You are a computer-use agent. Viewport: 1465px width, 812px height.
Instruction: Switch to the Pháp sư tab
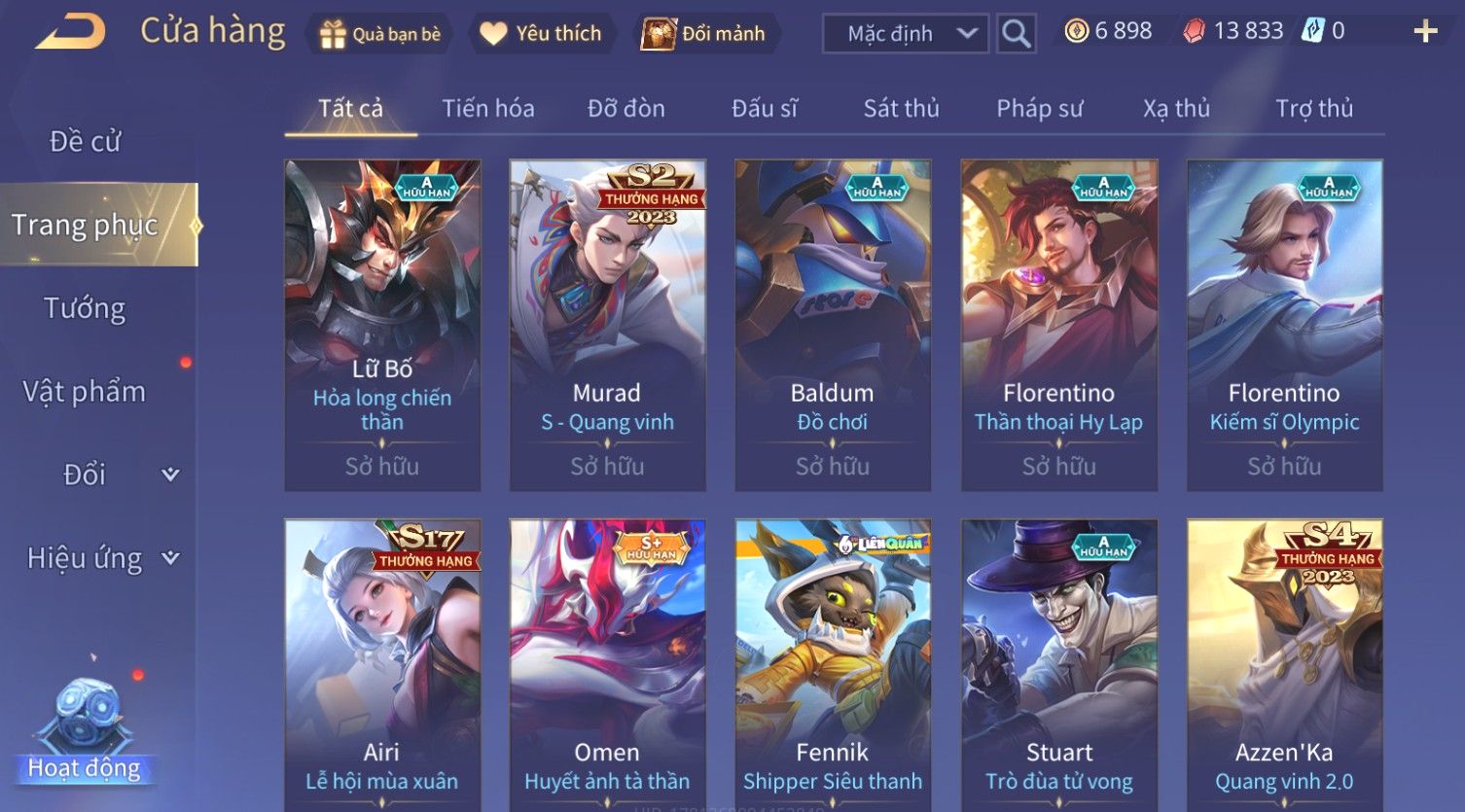point(1039,108)
